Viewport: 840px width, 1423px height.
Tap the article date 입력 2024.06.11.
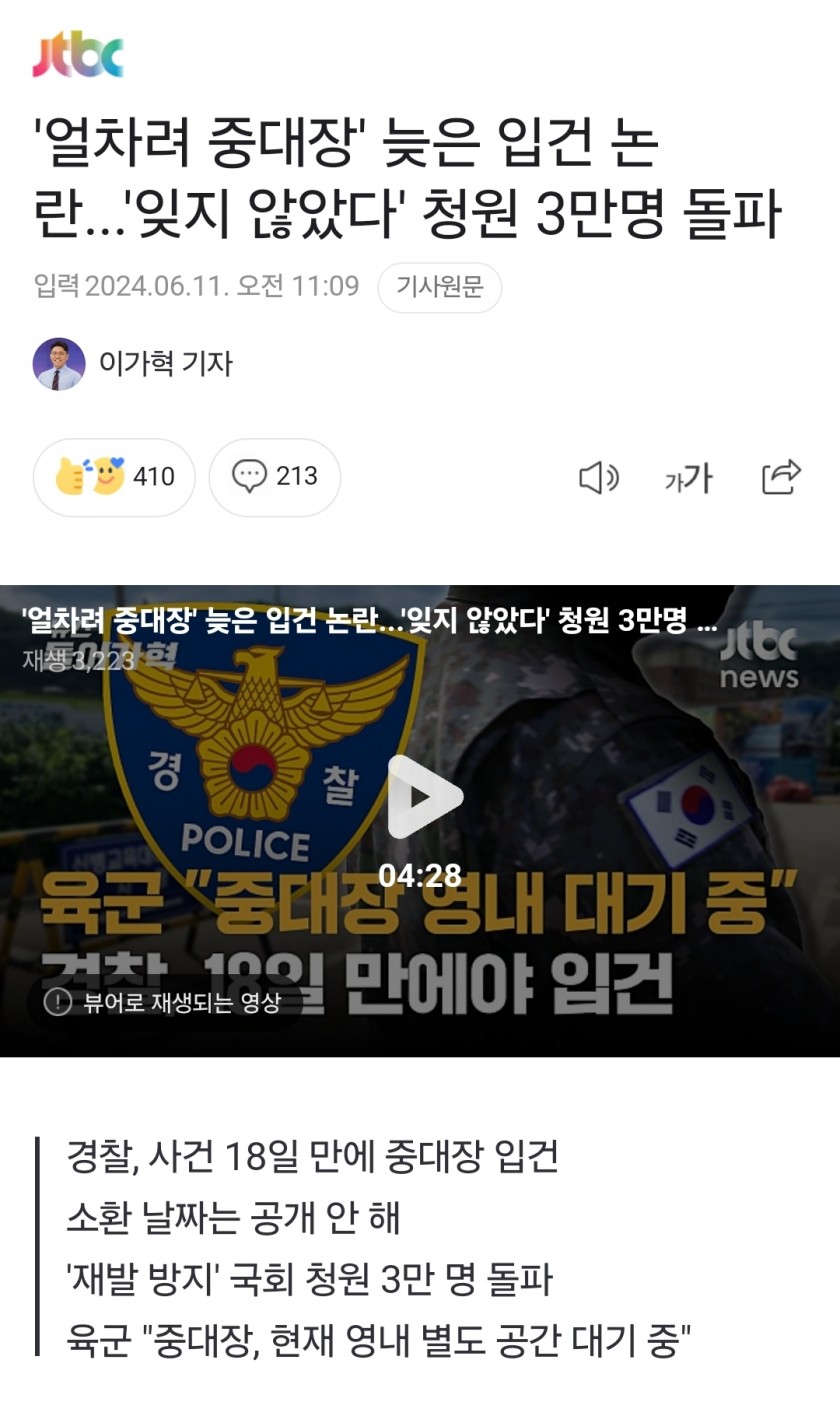point(196,286)
